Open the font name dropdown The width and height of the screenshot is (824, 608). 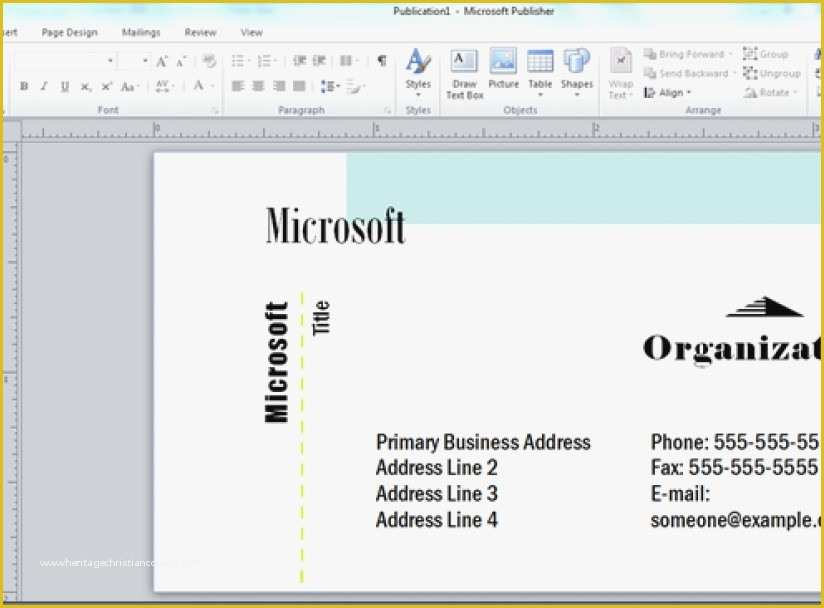110,61
